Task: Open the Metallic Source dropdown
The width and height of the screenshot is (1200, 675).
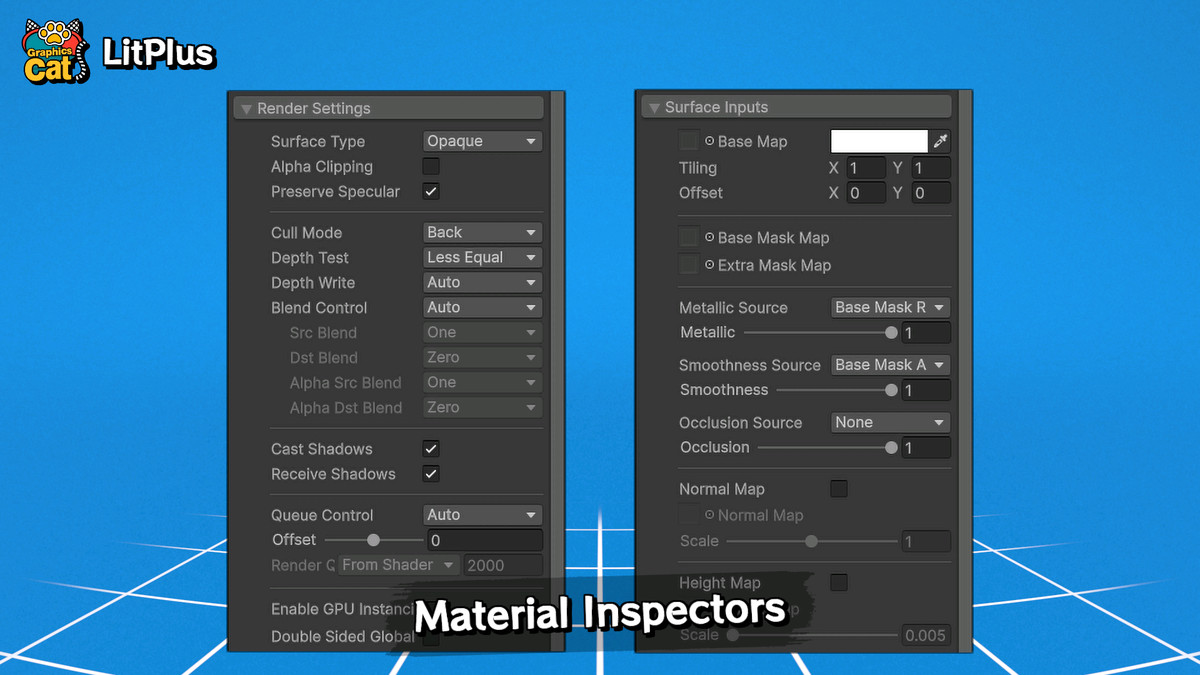Action: pos(890,307)
